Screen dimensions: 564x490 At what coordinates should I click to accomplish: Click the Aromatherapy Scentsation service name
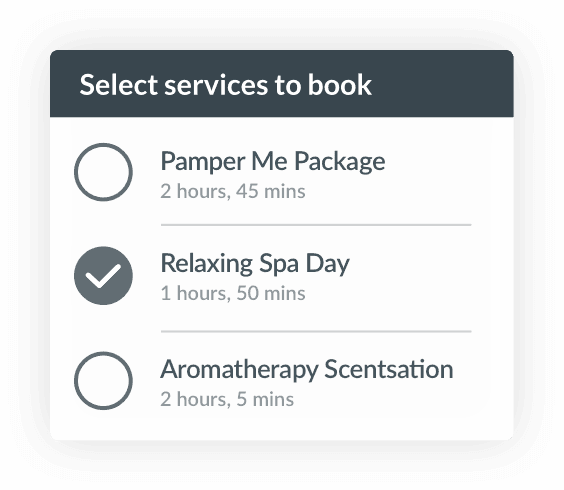(x=306, y=370)
